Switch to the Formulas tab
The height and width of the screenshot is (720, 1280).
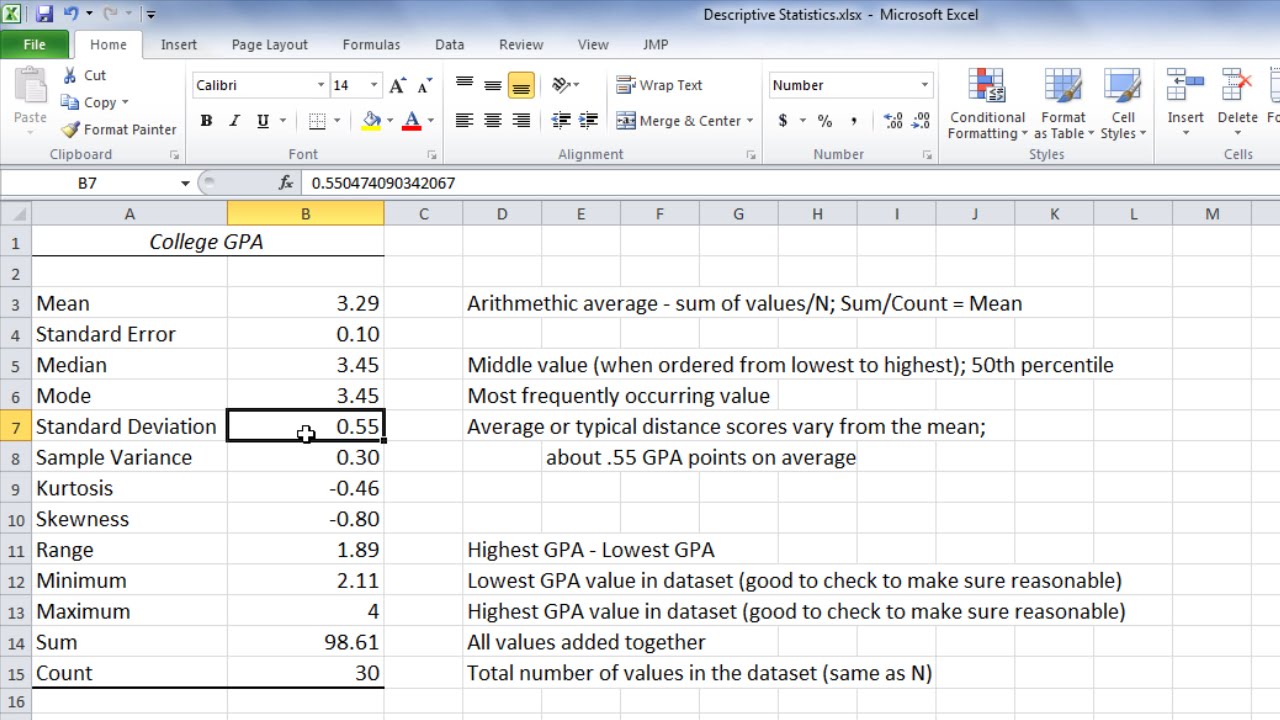pos(371,44)
